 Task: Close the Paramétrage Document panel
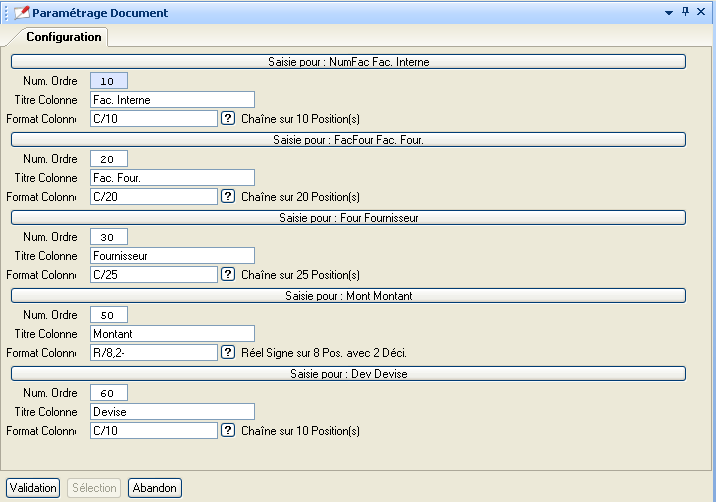coord(702,12)
